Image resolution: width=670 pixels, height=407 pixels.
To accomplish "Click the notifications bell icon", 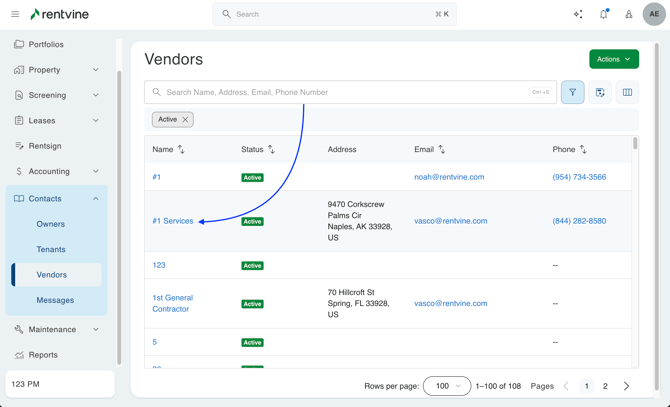I will 603,14.
